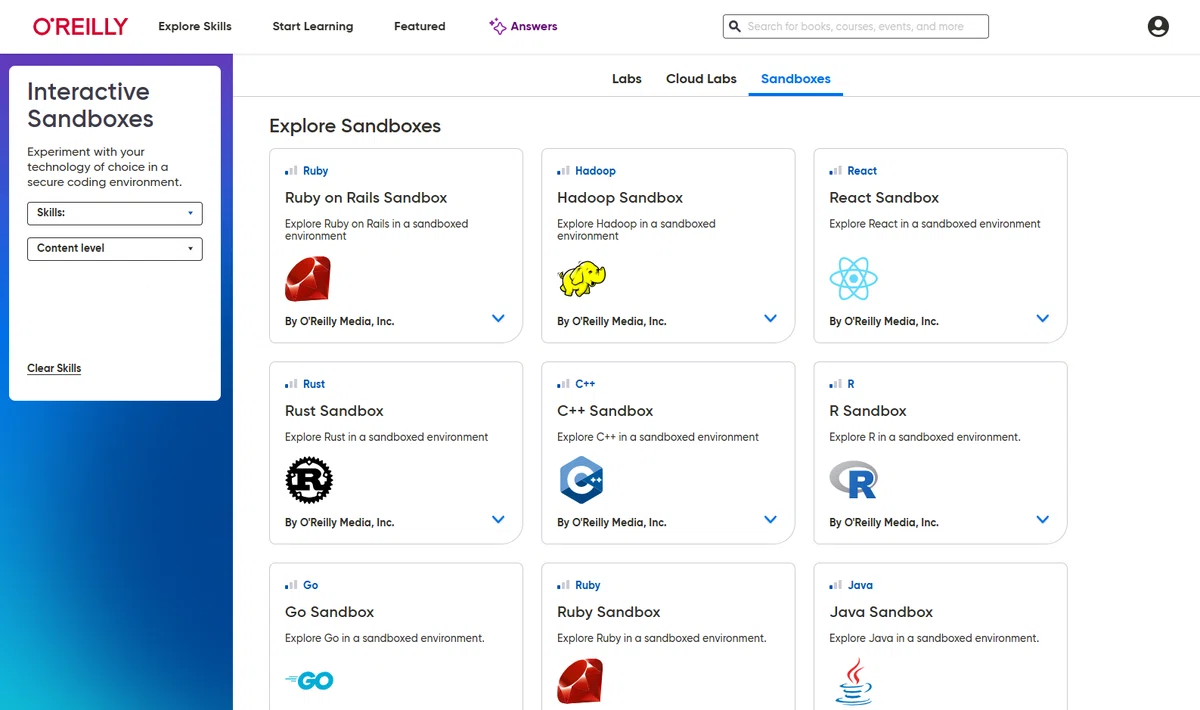Click the R language logo

(x=853, y=480)
